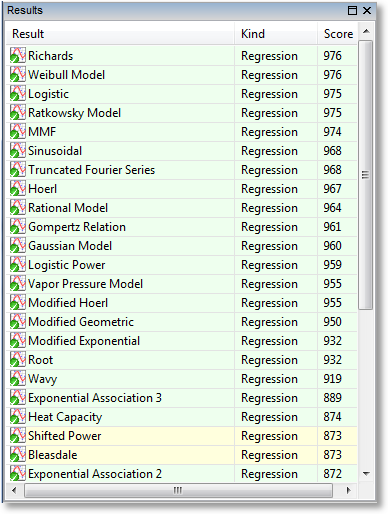Click the Rational Model row icon

[18, 207]
